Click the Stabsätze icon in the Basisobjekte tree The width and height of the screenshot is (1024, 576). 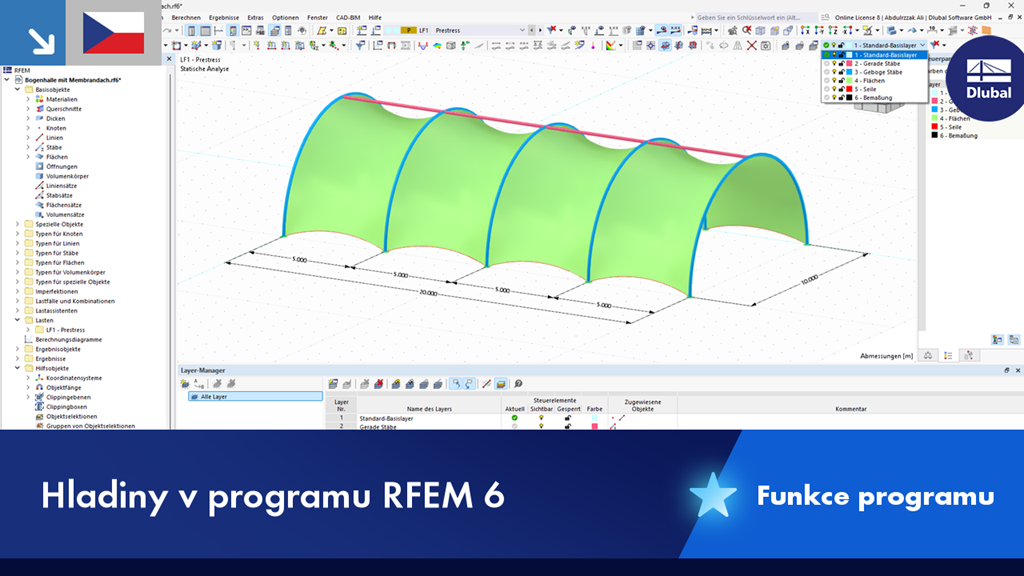pyautogui.click(x=40, y=197)
